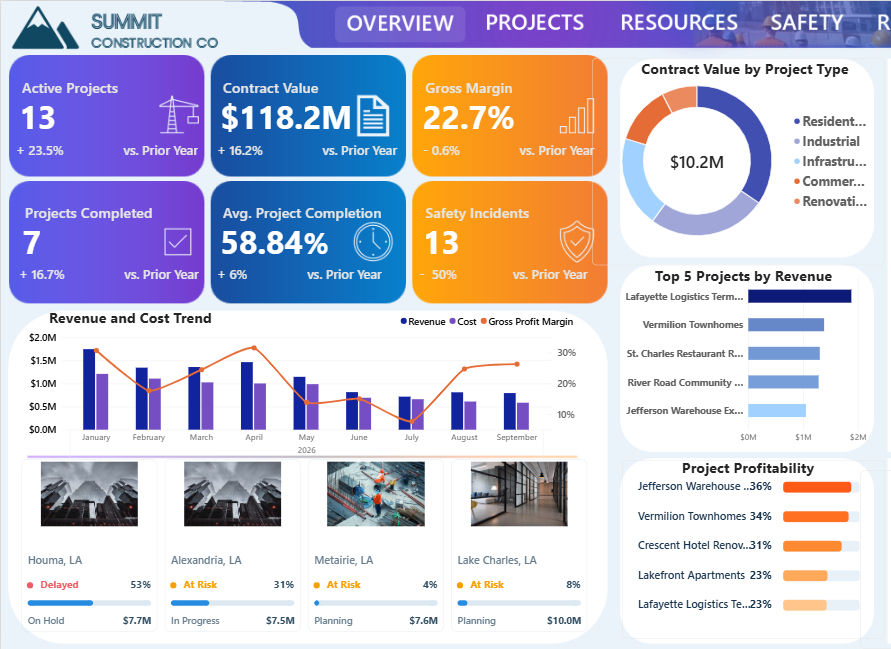Viewport: 891px width, 649px height.
Task: Select the Vermilion Townhomes revenue bar
Action: pyautogui.click(x=786, y=324)
